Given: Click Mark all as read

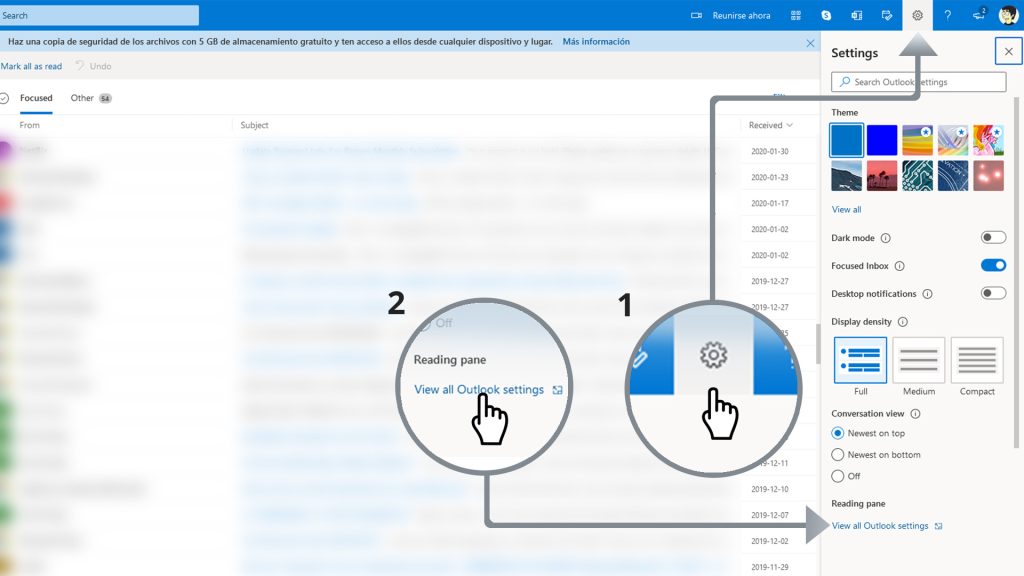Looking at the screenshot, I should tap(31, 66).
